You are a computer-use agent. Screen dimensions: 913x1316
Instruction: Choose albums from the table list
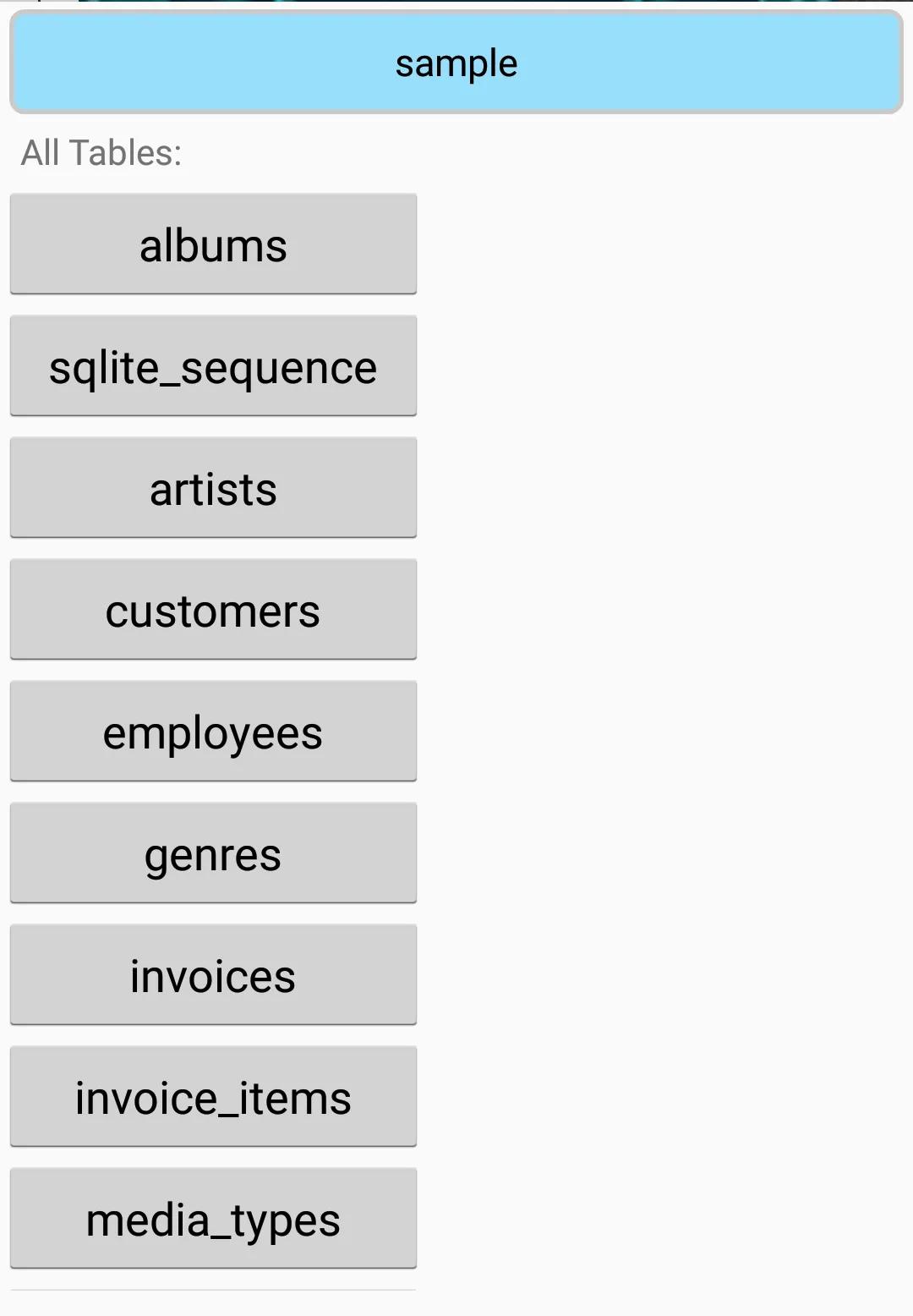pyautogui.click(x=213, y=244)
